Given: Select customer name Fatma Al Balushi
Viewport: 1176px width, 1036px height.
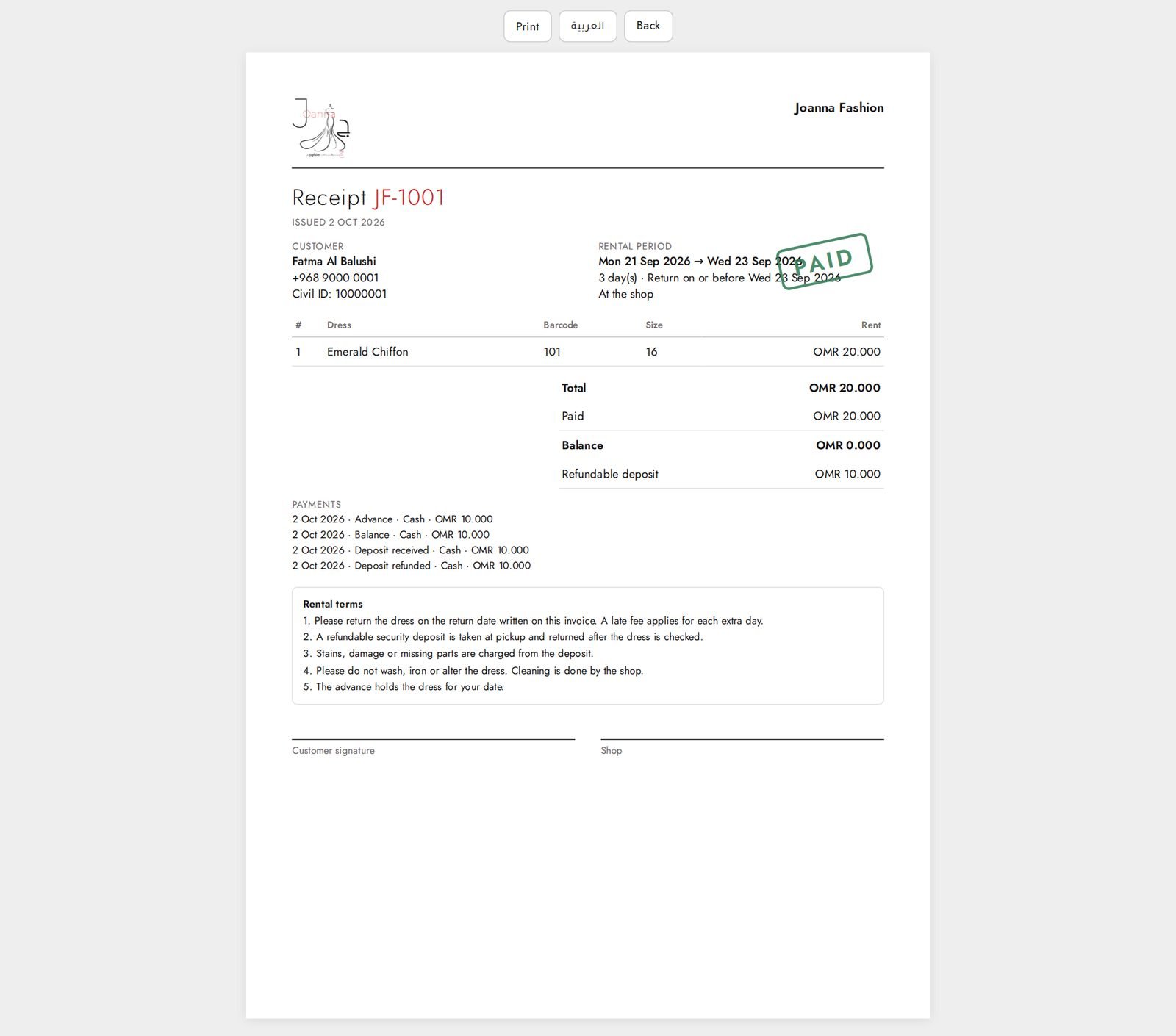Looking at the screenshot, I should pos(334,261).
